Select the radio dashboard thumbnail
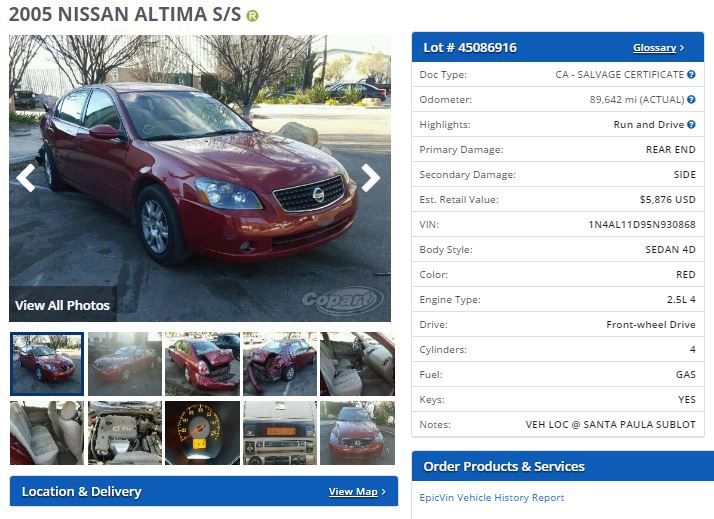 pos(280,433)
